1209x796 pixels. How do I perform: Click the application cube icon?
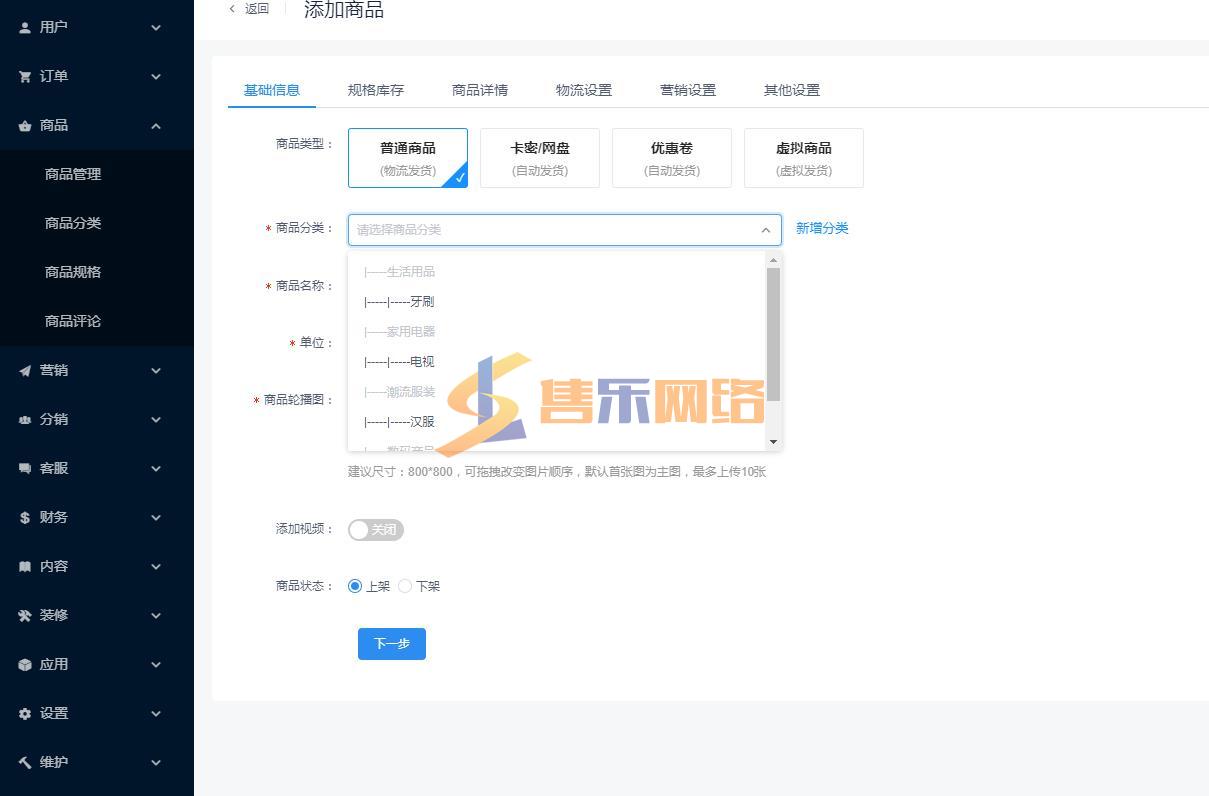pos(25,665)
